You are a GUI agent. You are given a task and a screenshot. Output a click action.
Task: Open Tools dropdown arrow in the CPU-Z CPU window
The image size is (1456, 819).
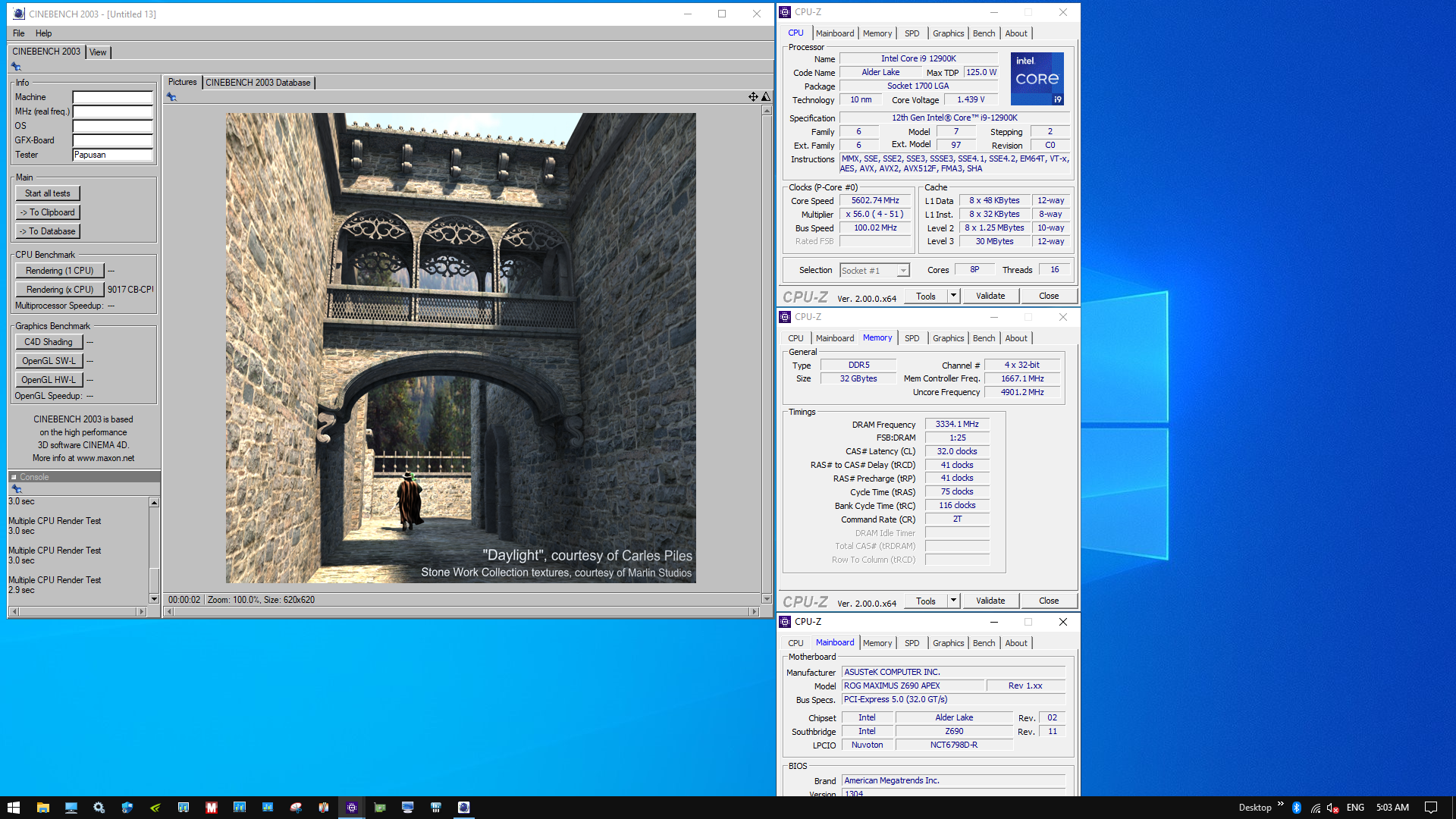[953, 296]
